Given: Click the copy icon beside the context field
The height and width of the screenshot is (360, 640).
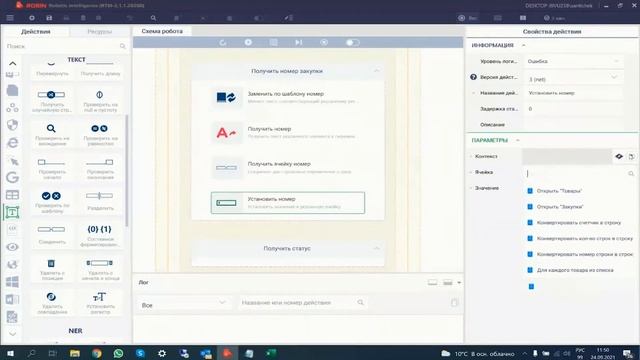Looking at the screenshot, I should click(631, 156).
